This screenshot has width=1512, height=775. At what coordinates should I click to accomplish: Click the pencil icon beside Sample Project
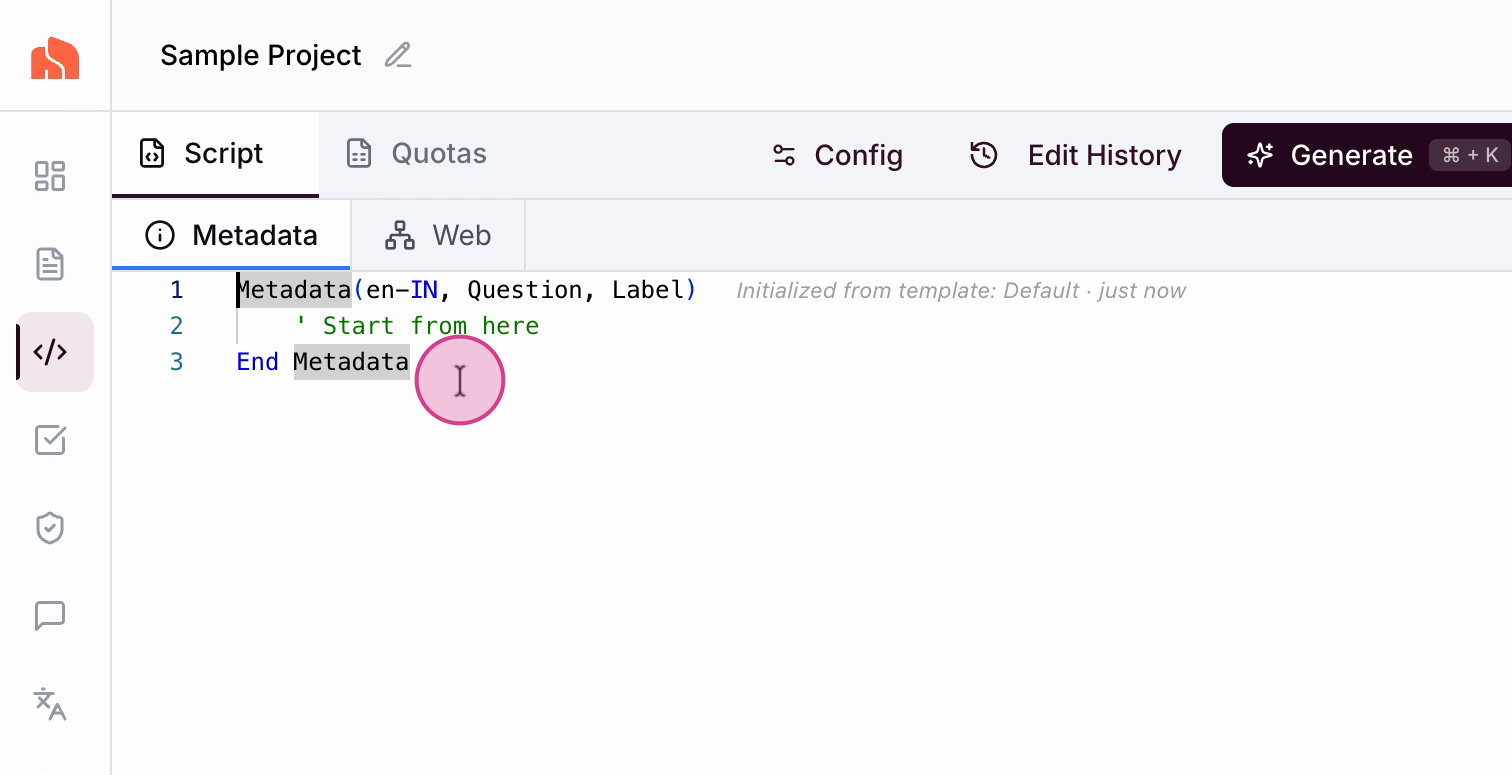398,55
